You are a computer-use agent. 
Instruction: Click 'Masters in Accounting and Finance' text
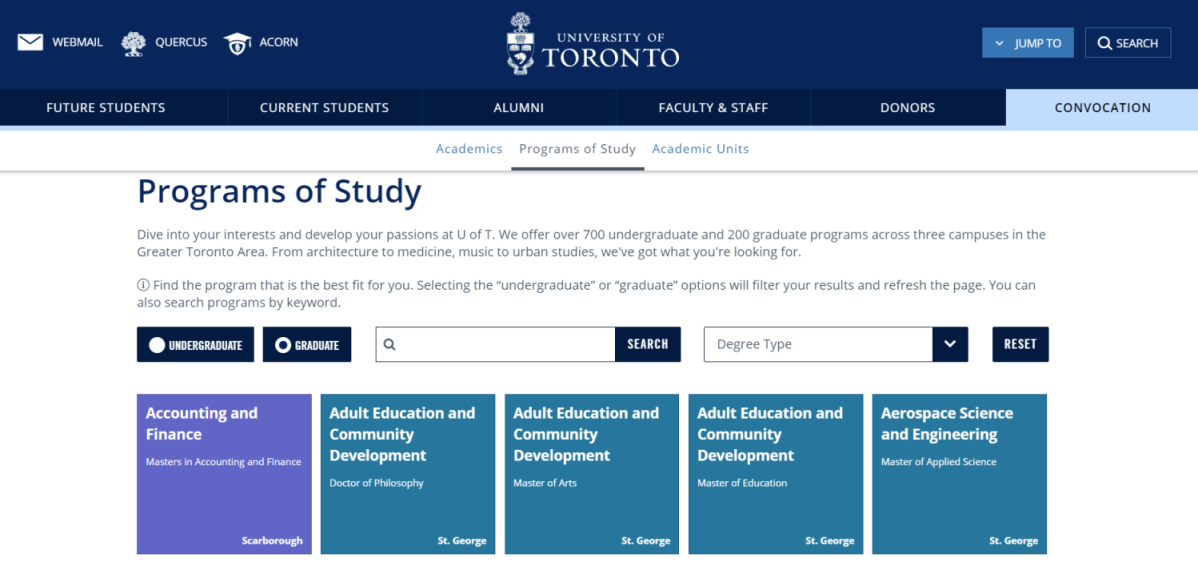pyautogui.click(x=223, y=462)
